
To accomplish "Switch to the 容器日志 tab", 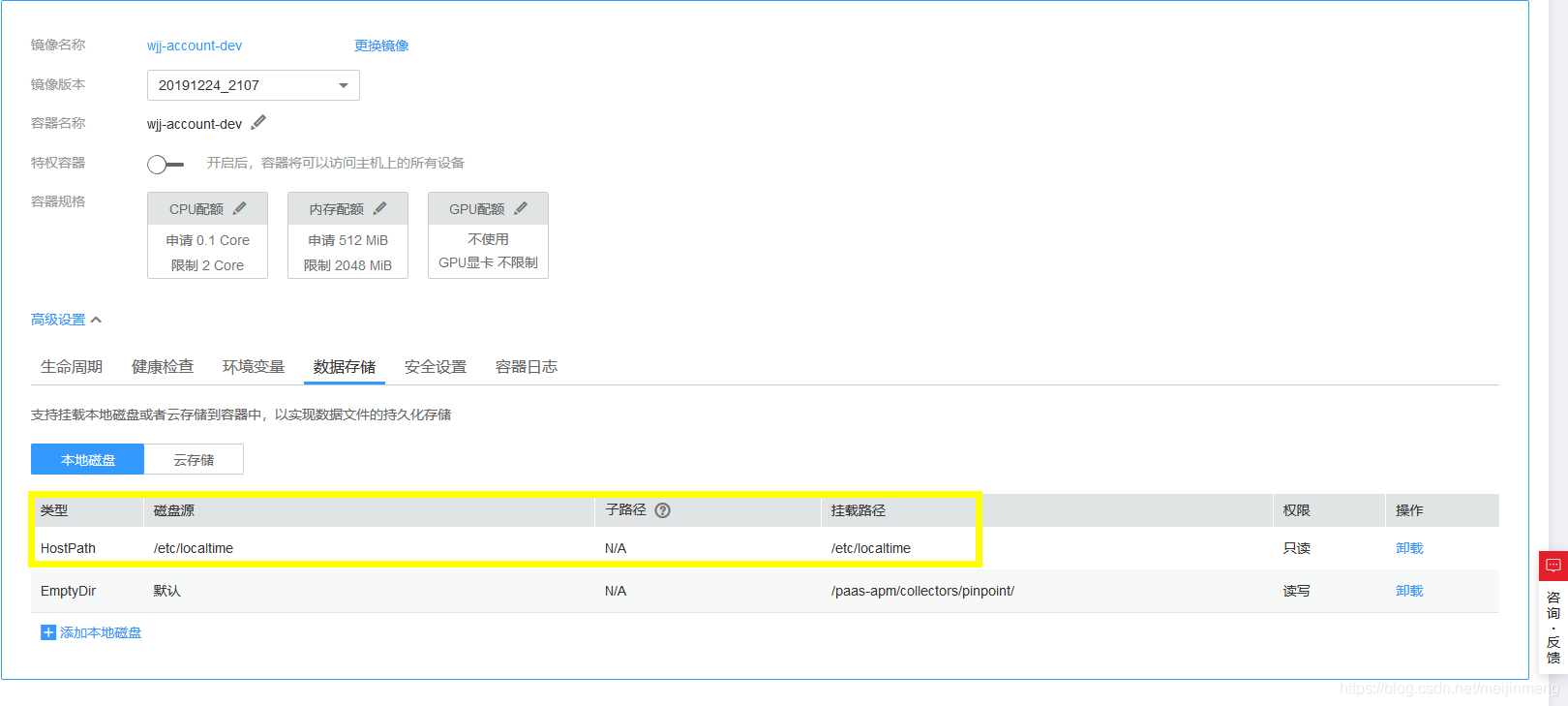I will [527, 367].
